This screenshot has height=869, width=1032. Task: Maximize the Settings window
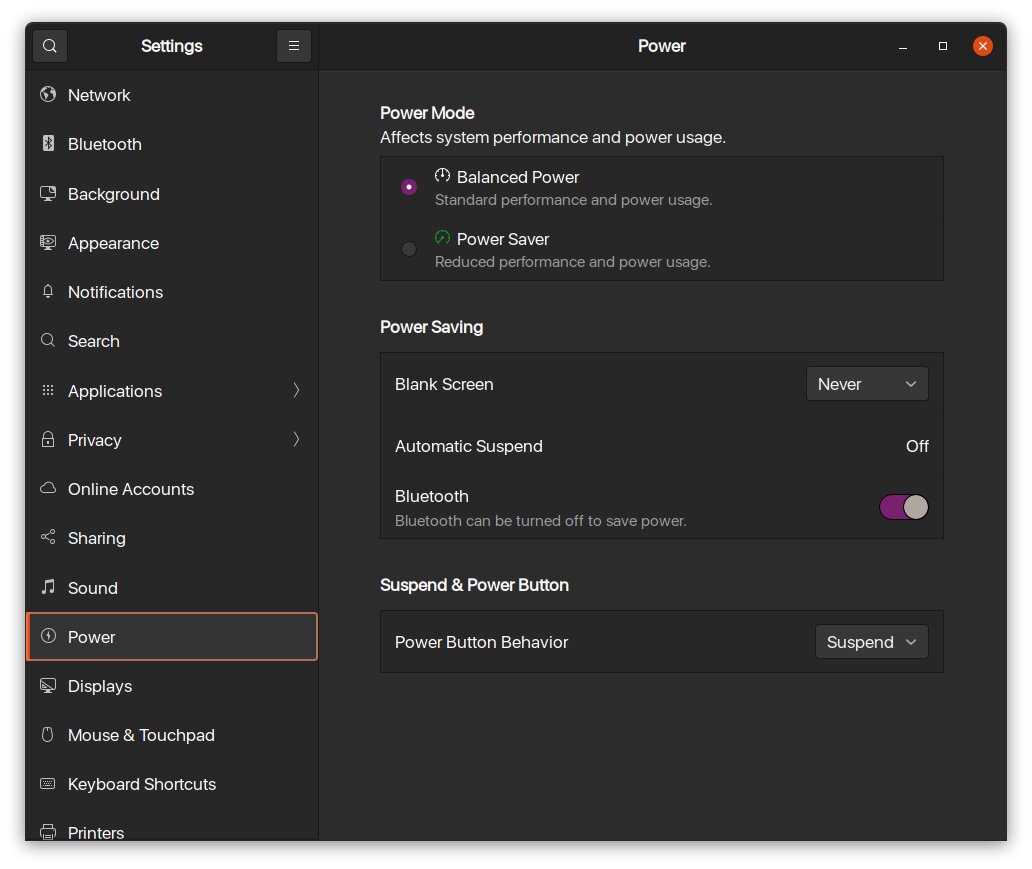tap(942, 46)
